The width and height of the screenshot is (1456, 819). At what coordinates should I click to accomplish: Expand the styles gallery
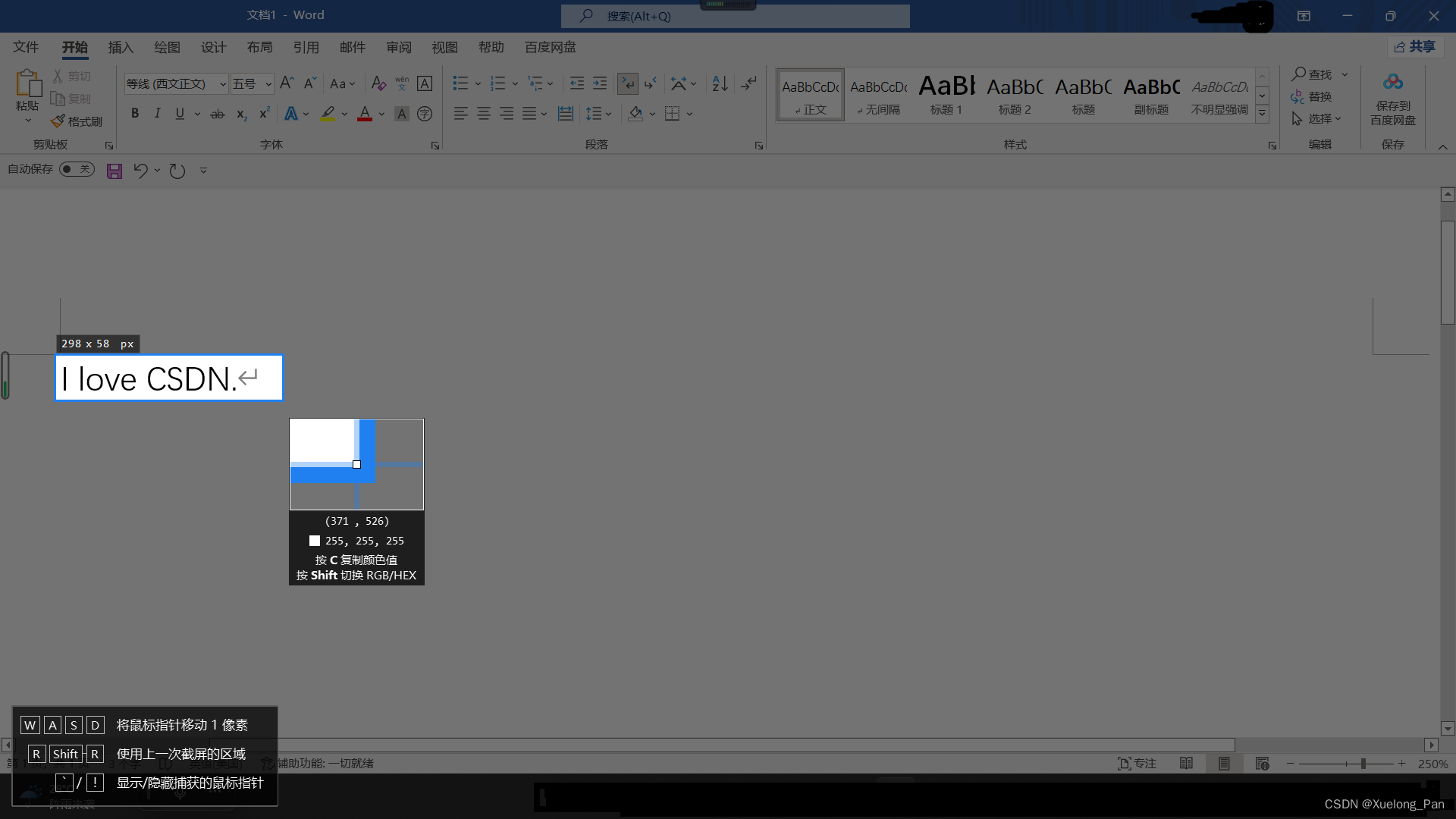click(1262, 114)
